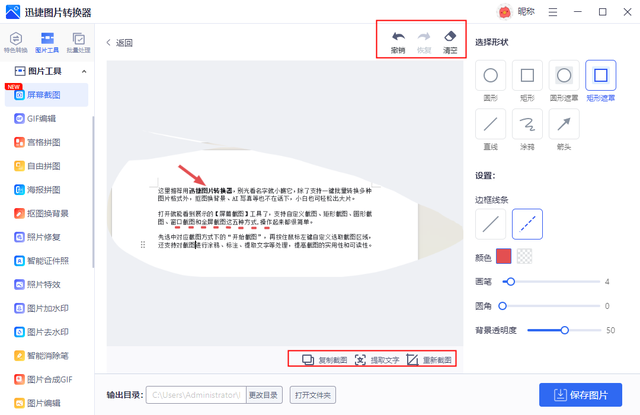Switch to the 批量处理 tab
The image size is (640, 415).
click(78, 42)
